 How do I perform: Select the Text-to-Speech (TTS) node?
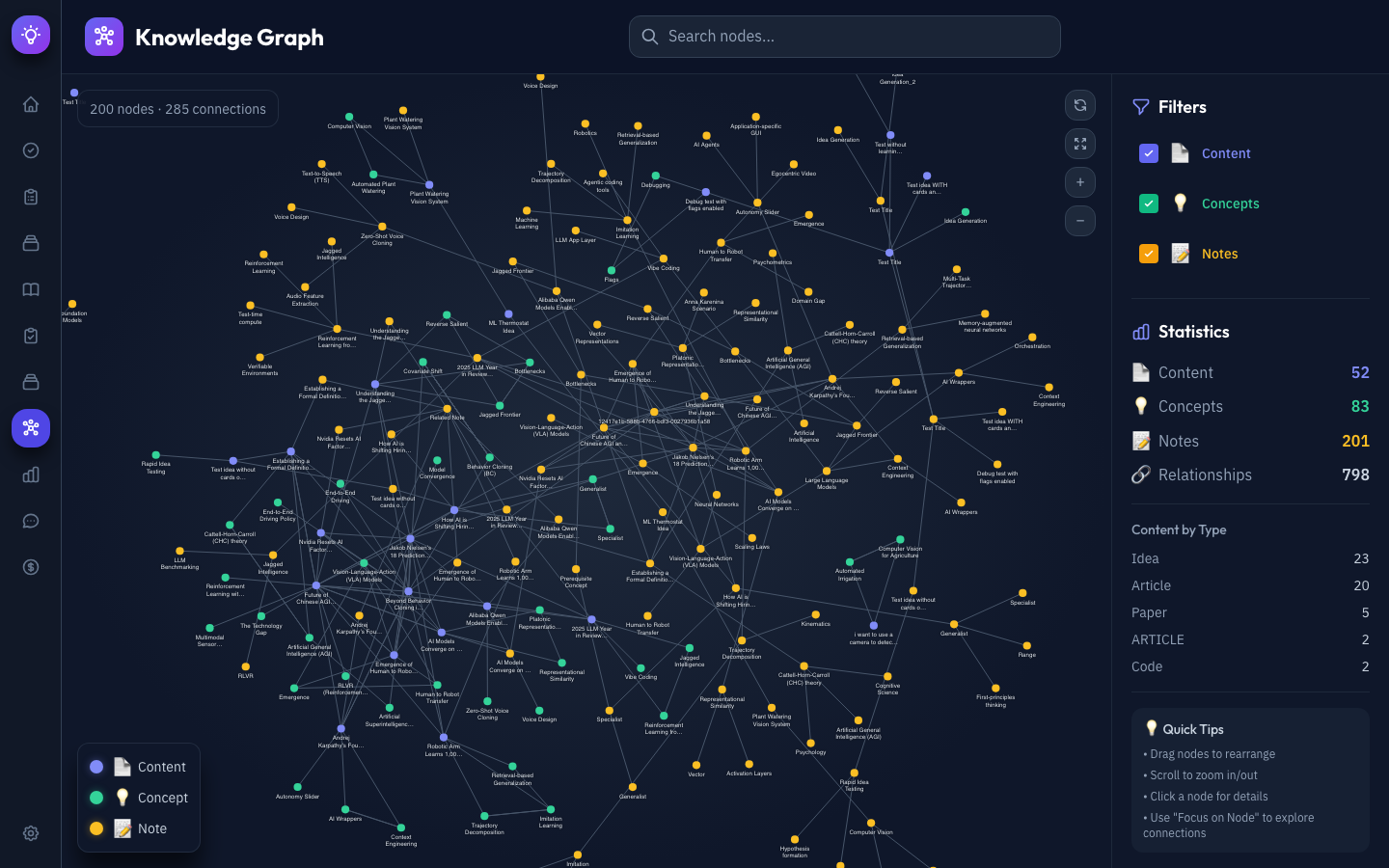click(321, 165)
